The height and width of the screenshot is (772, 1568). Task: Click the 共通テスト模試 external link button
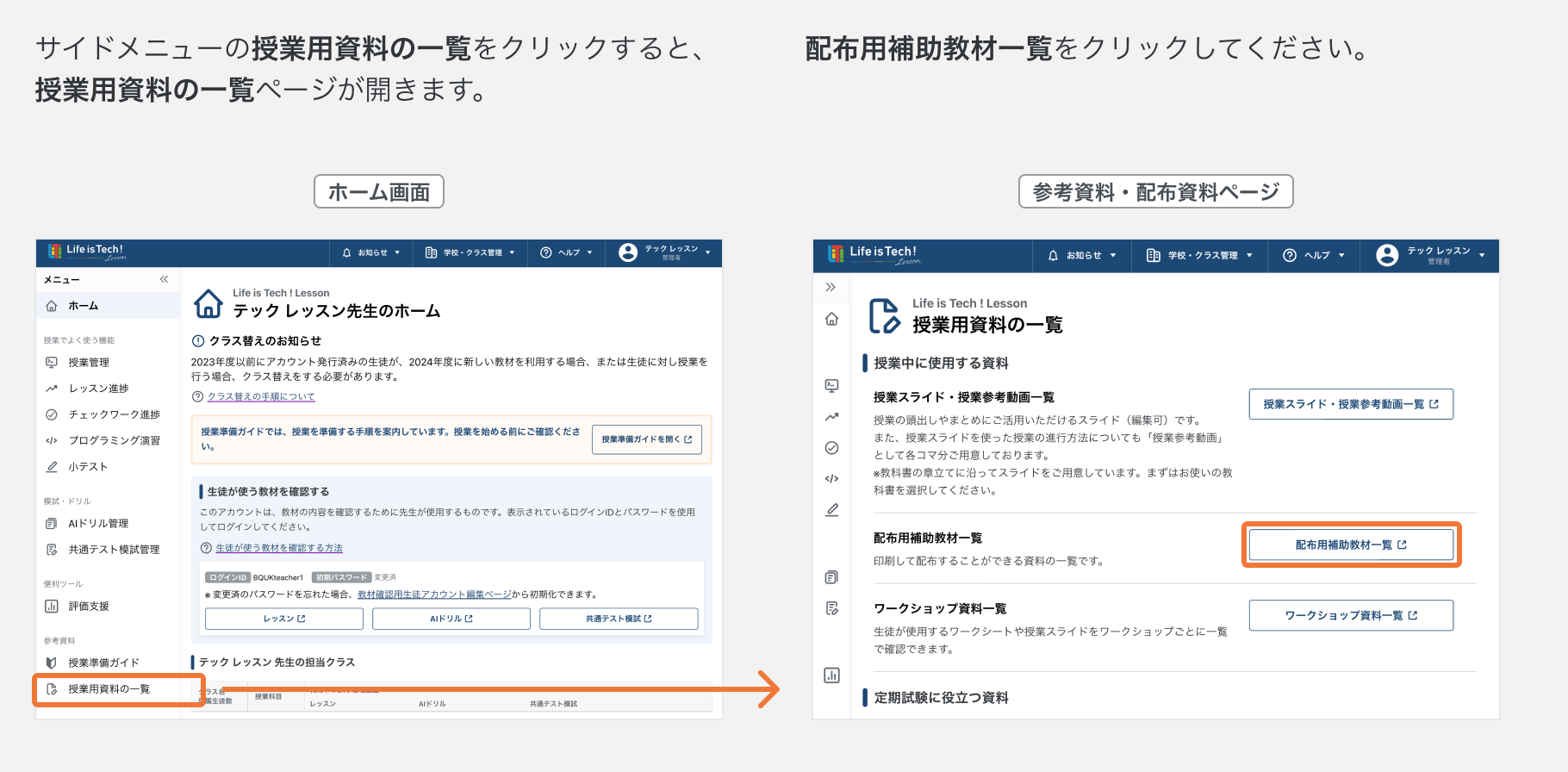619,619
